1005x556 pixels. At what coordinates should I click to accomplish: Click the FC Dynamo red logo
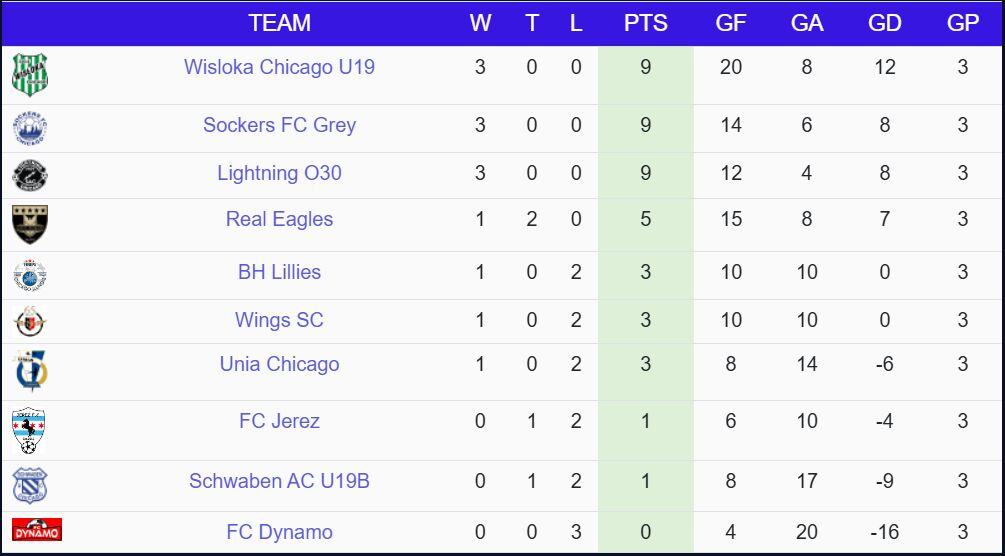37,530
